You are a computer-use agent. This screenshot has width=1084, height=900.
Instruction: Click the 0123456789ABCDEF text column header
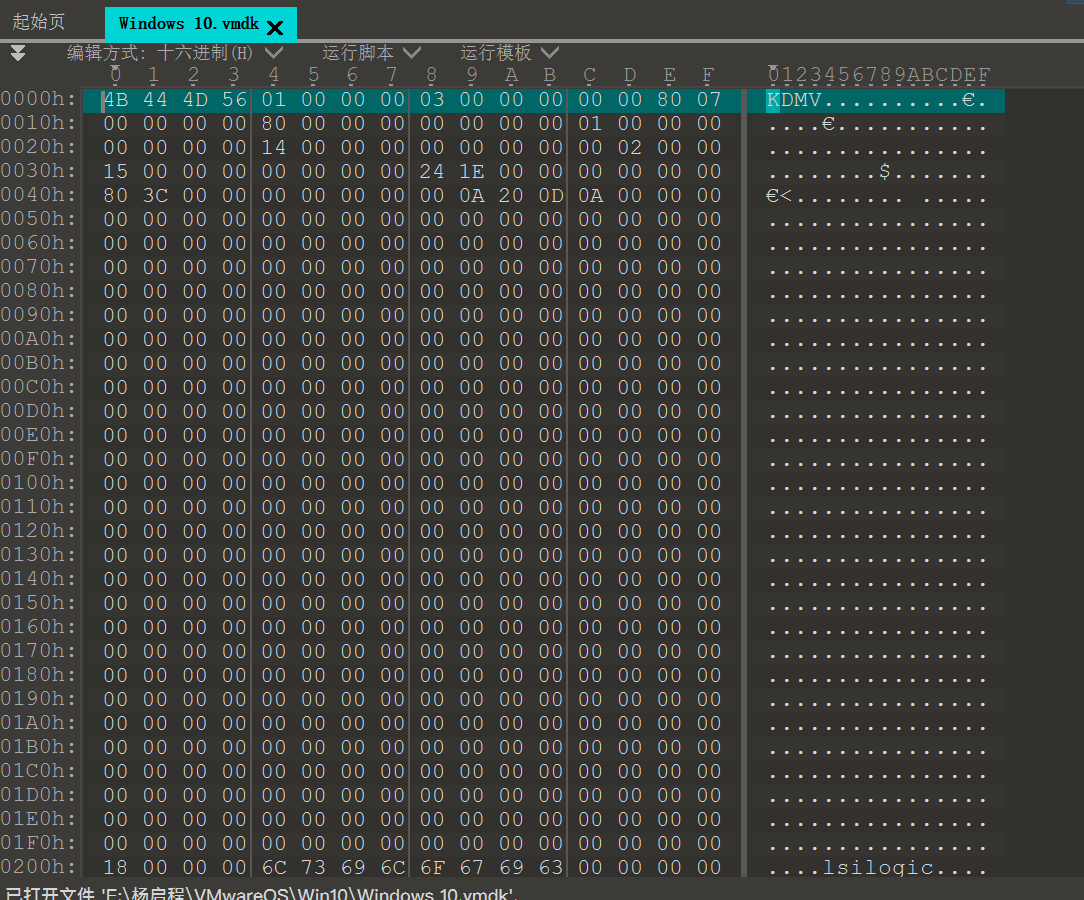[x=879, y=75]
